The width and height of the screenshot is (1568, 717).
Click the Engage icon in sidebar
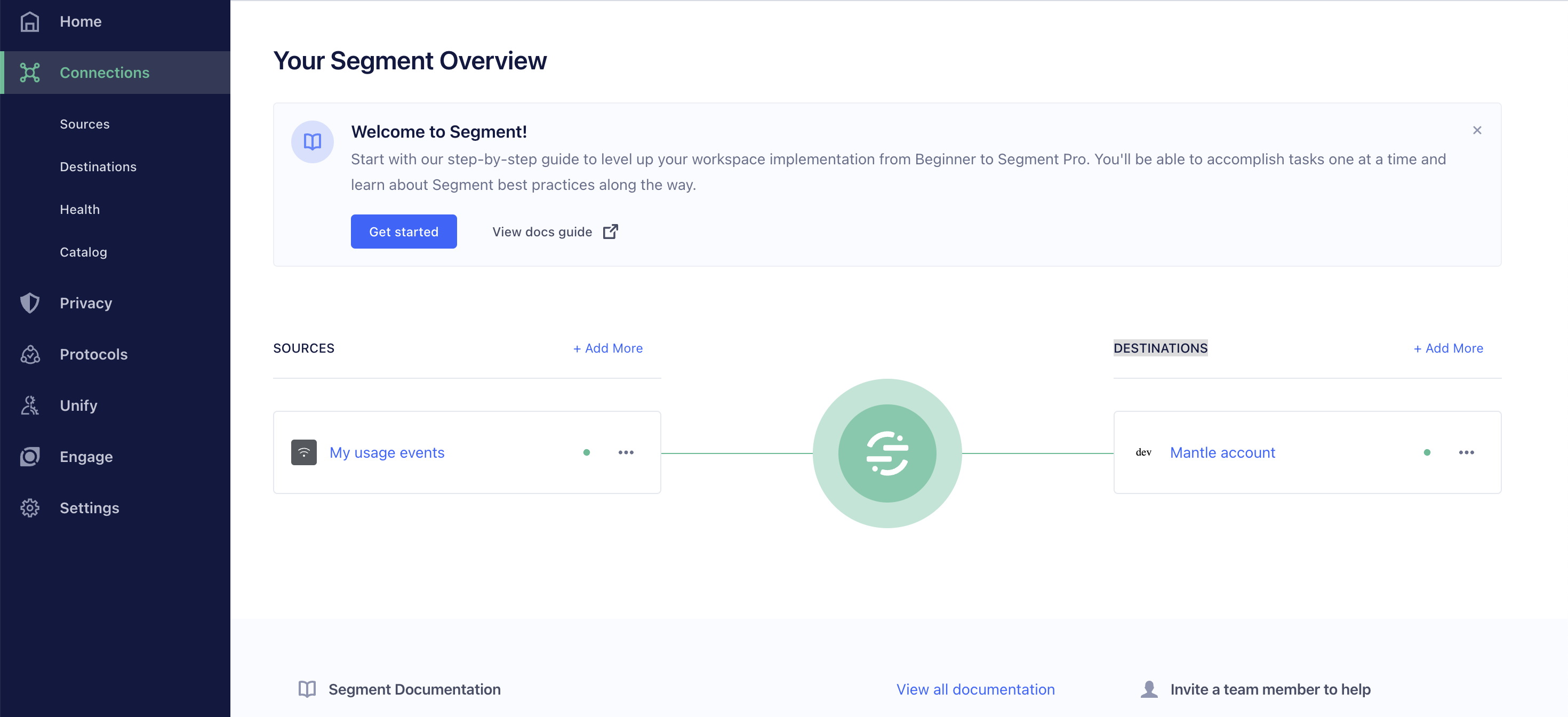pyautogui.click(x=30, y=457)
